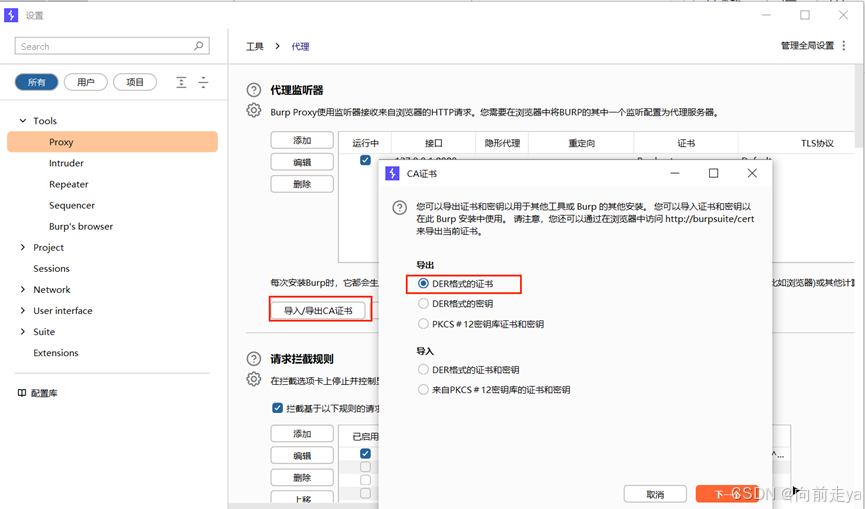Expand the Project tree node

pyautogui.click(x=23, y=247)
